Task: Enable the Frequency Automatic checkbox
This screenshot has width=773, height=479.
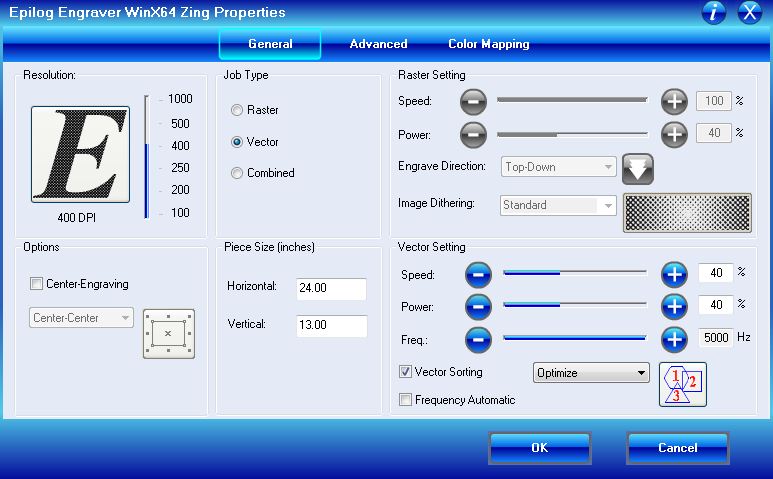Action: [x=405, y=399]
